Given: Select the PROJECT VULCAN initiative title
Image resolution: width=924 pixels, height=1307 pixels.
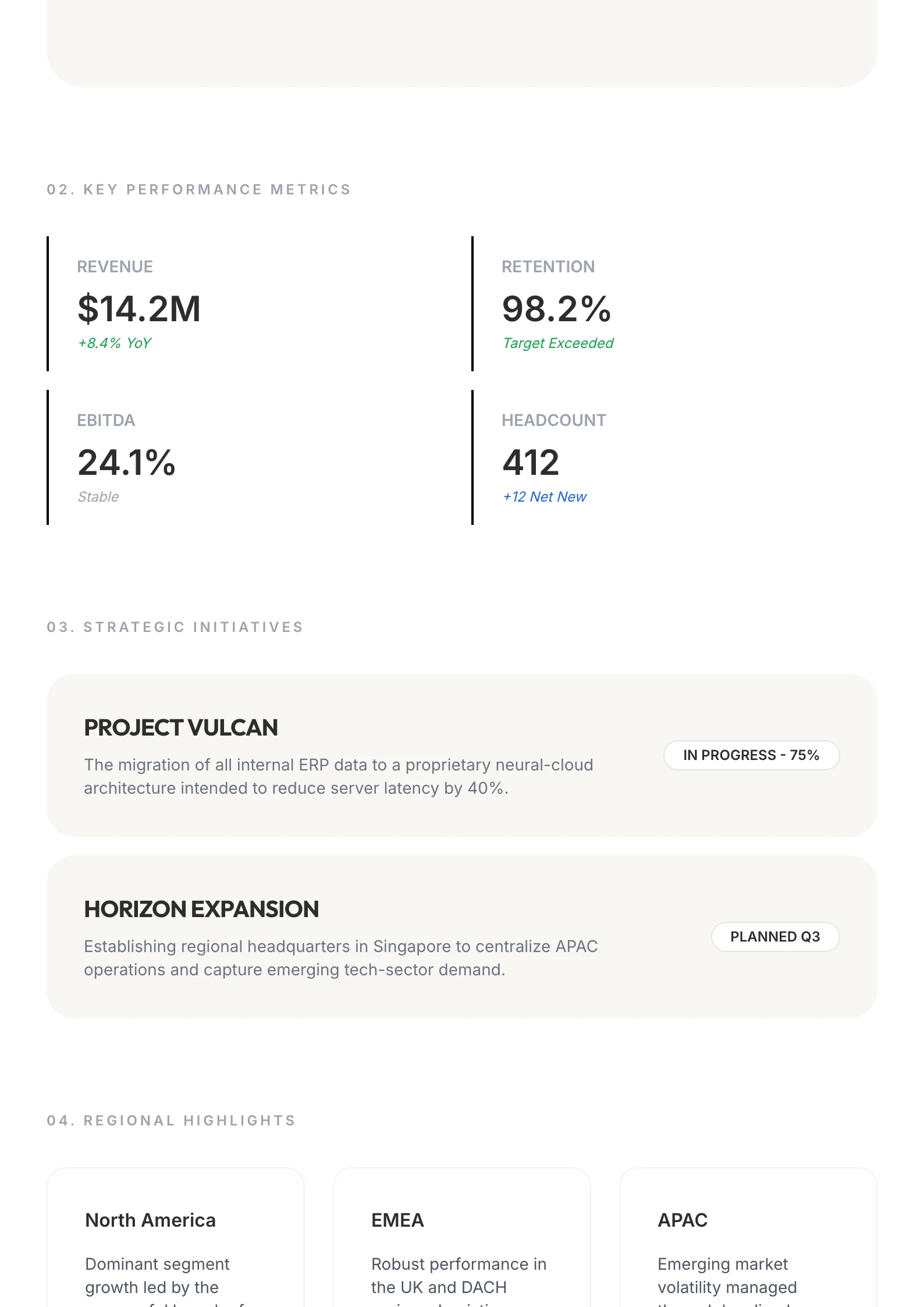Looking at the screenshot, I should (181, 728).
